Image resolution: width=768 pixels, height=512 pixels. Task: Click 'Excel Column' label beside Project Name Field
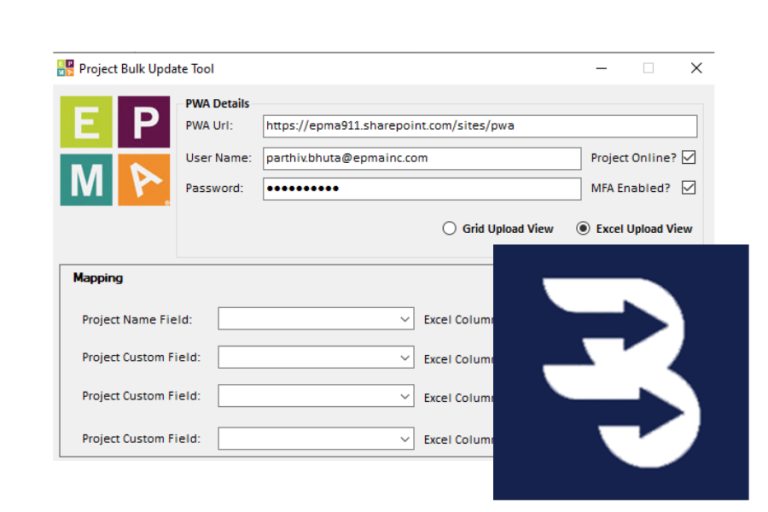coord(458,319)
